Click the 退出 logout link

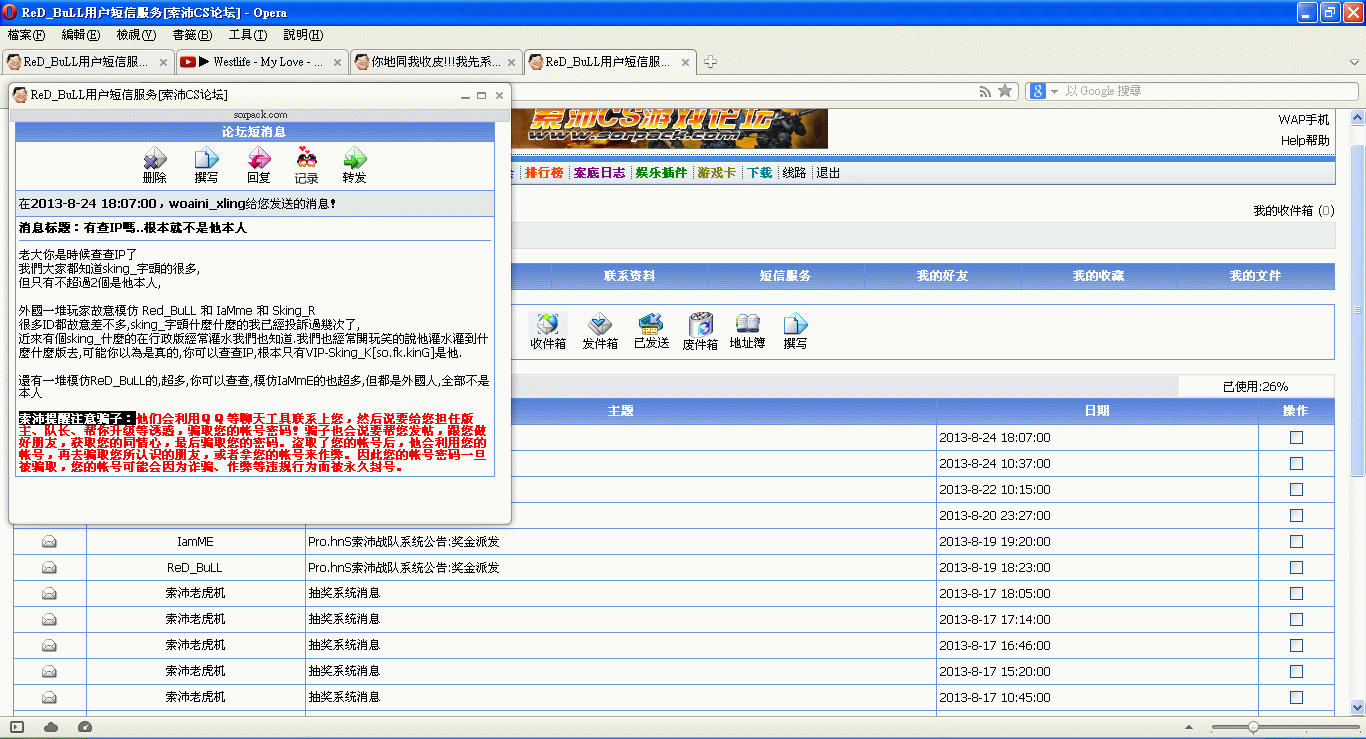point(828,173)
